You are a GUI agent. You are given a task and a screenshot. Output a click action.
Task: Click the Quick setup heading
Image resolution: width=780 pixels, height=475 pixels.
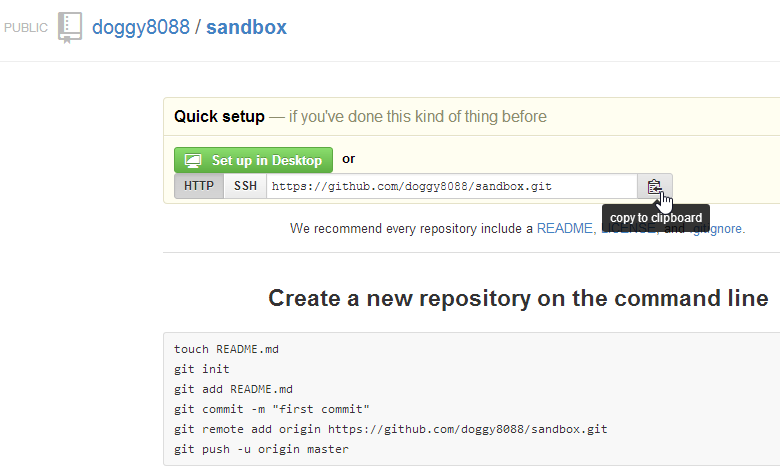coord(219,117)
